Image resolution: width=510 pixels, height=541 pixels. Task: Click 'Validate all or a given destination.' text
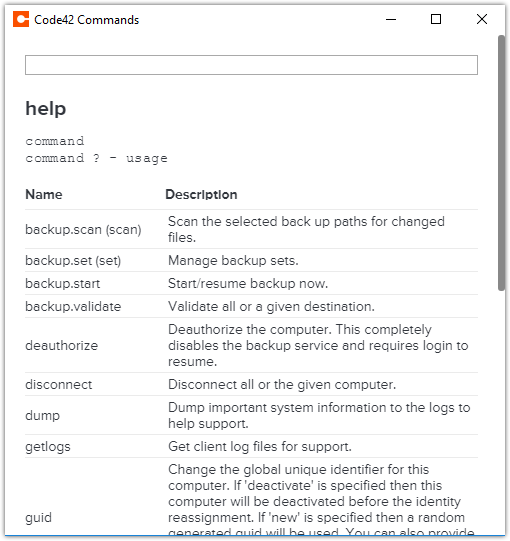[x=271, y=307]
